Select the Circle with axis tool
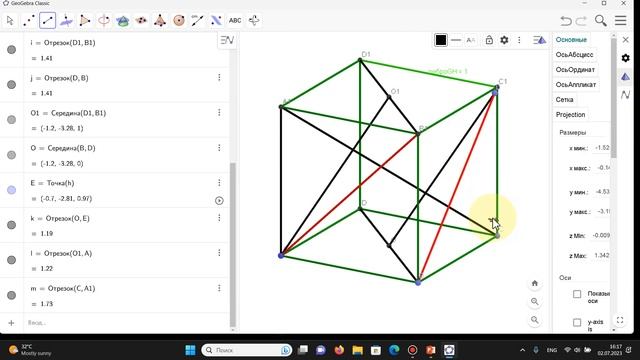Screen dimensions: 640x360 pyautogui.click(x=104, y=20)
